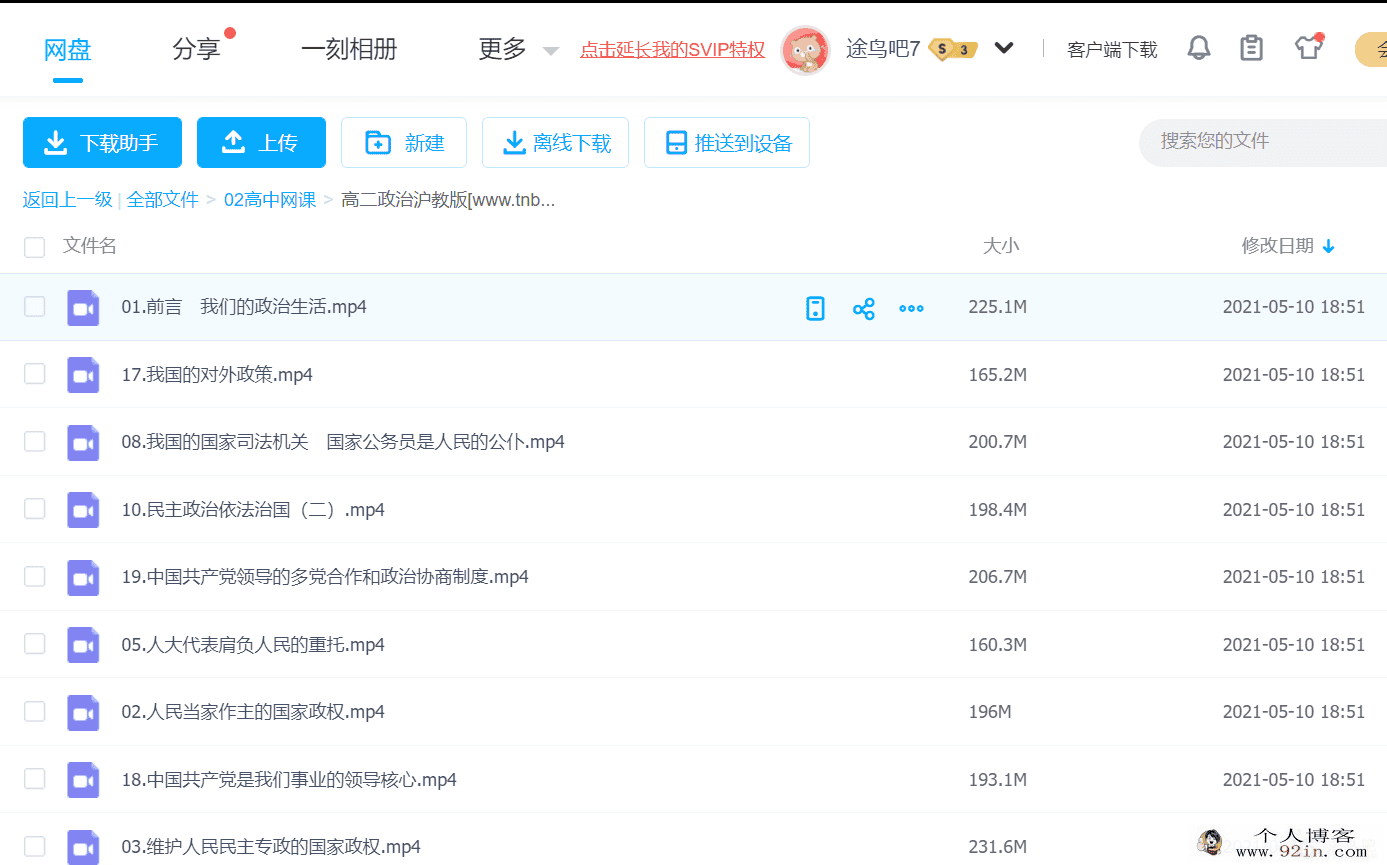Image resolution: width=1387 pixels, height=865 pixels.
Task: Click the 新建 new folder button
Action: click(x=404, y=142)
